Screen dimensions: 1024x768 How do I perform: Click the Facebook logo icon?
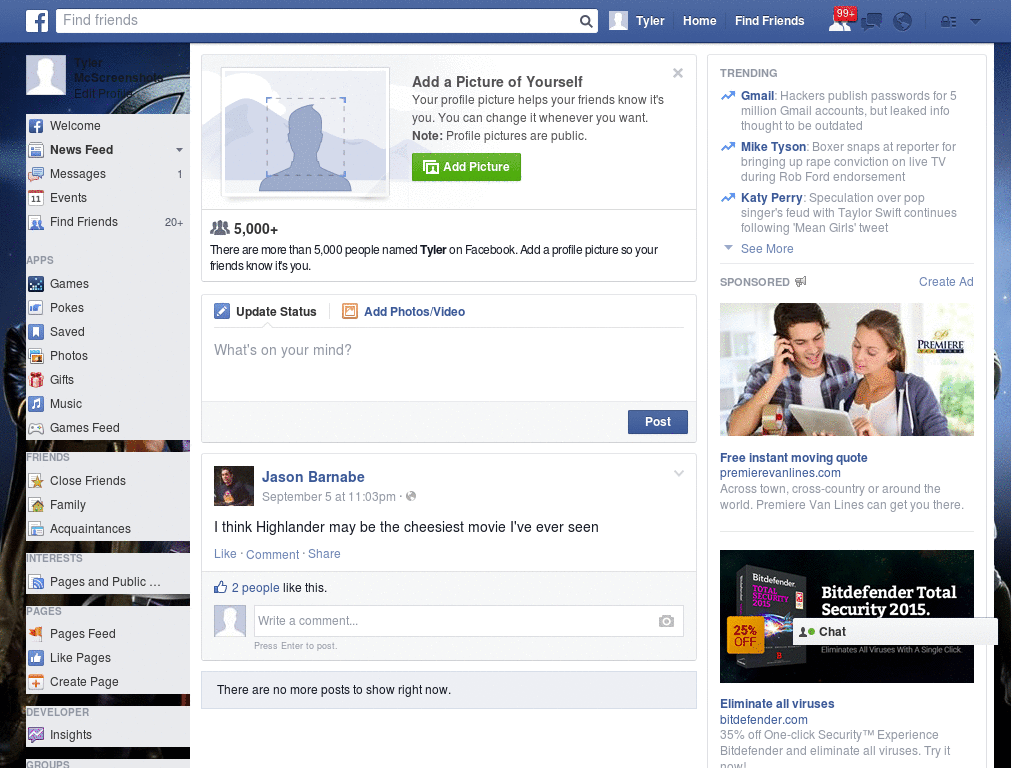(37, 21)
